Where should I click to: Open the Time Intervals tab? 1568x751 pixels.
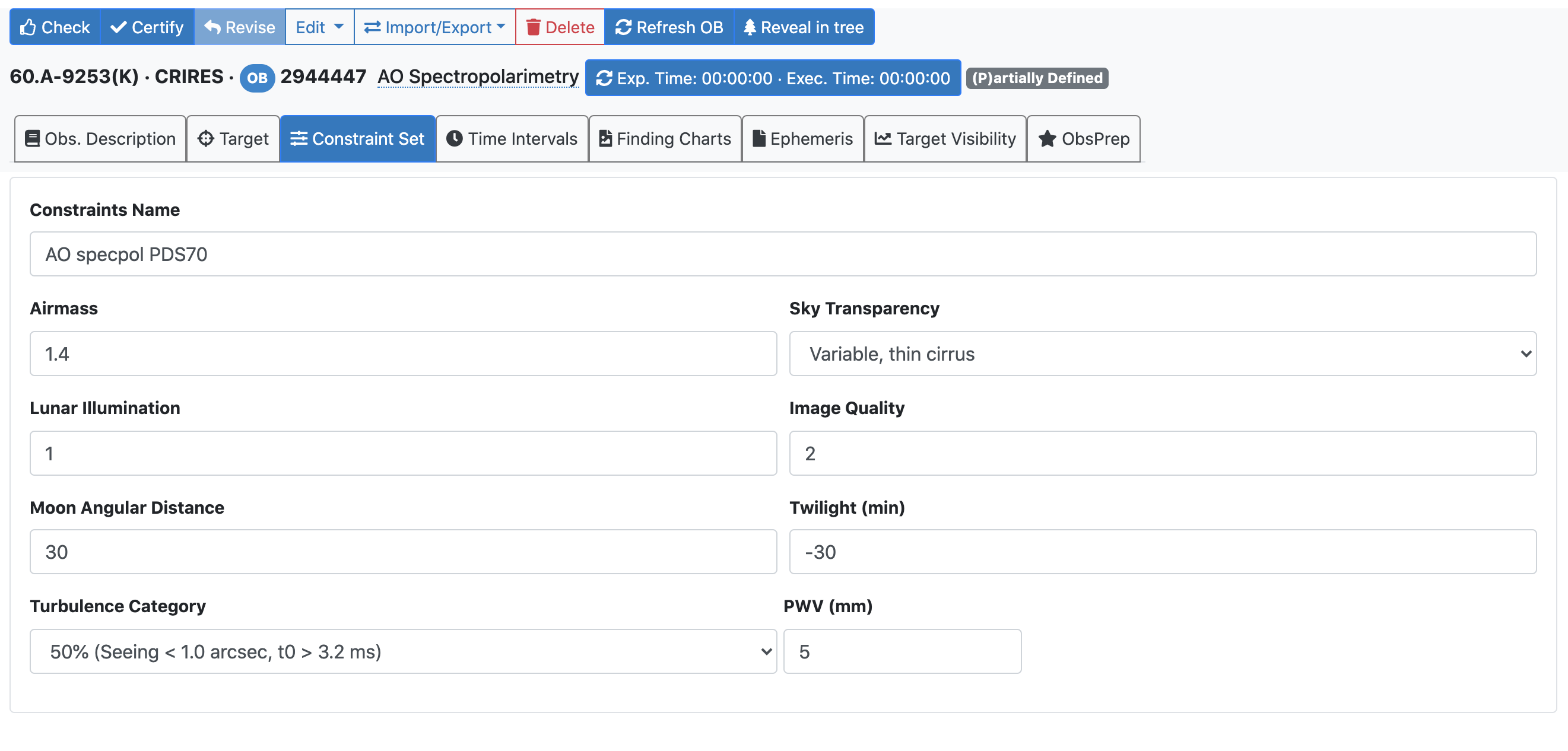(x=512, y=139)
